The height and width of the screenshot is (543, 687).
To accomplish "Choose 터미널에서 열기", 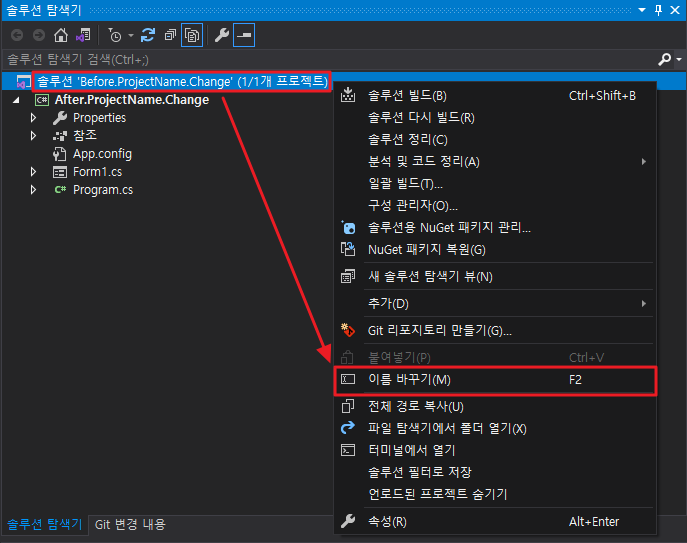I will 495,450.
